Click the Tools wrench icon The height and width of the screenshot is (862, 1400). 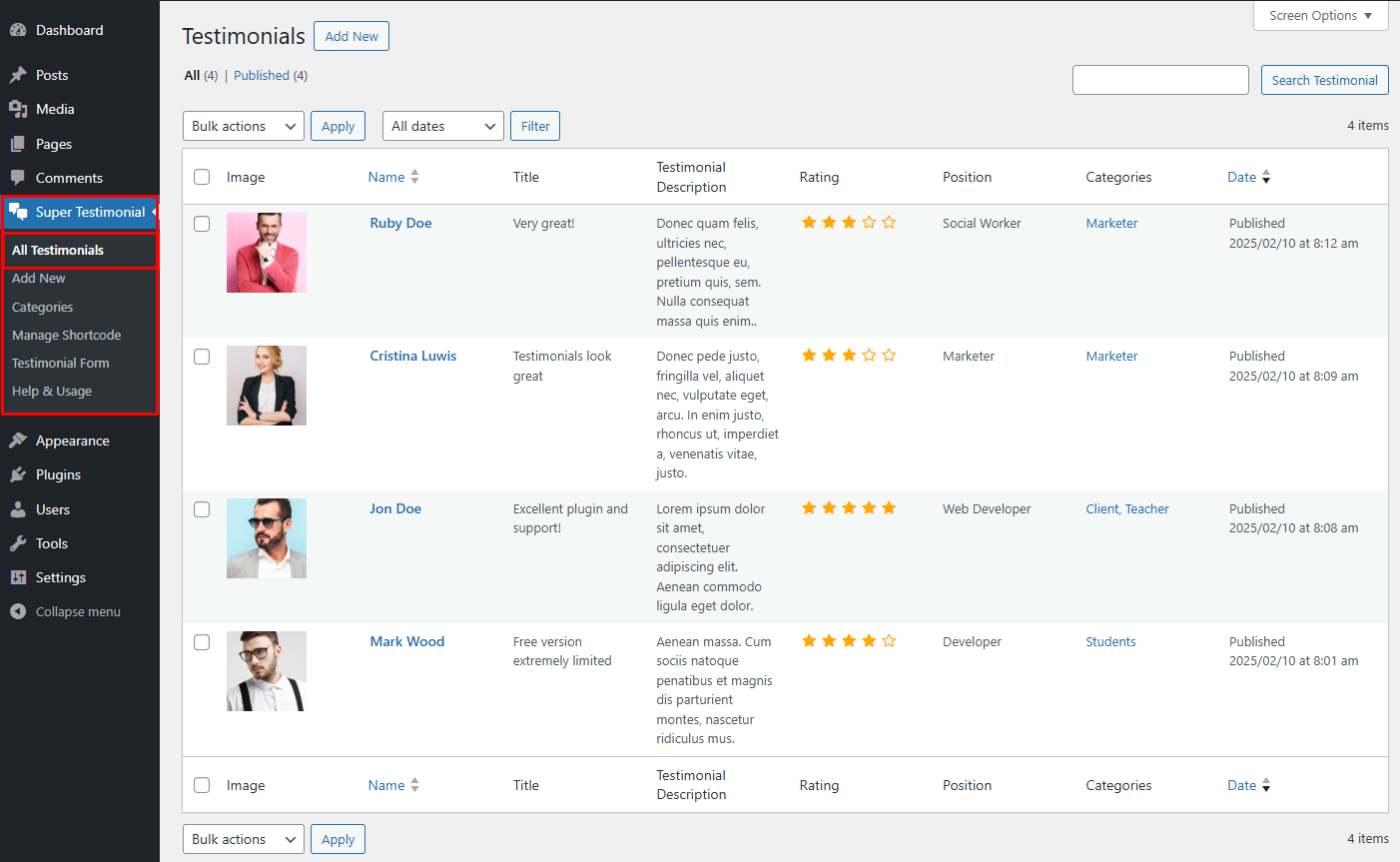tap(18, 543)
